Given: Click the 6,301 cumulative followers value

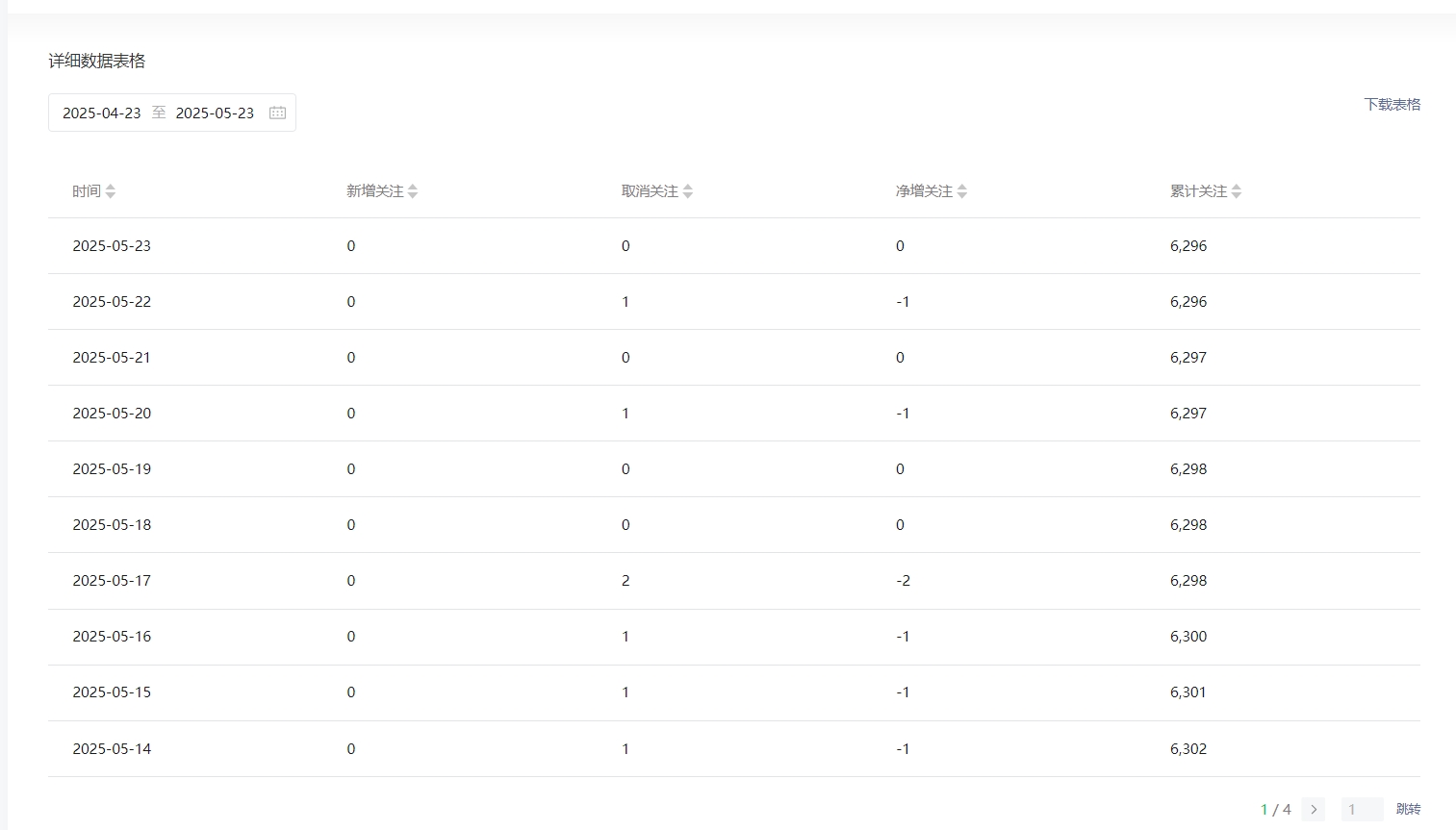Looking at the screenshot, I should click(1188, 692).
